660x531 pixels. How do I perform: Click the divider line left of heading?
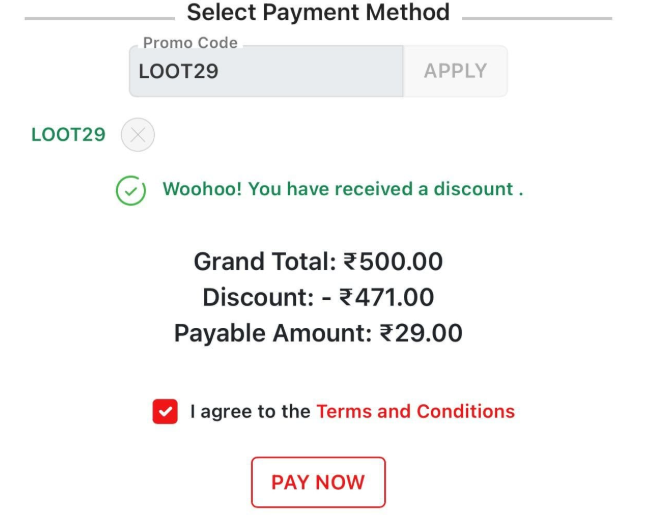tap(98, 18)
